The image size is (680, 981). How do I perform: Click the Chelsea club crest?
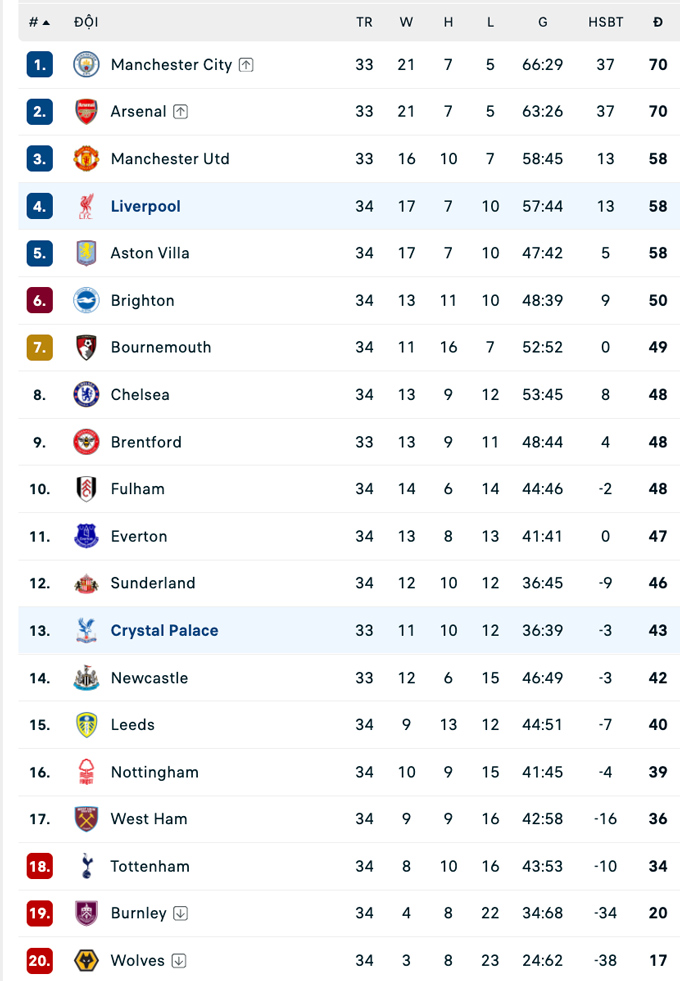click(x=87, y=395)
